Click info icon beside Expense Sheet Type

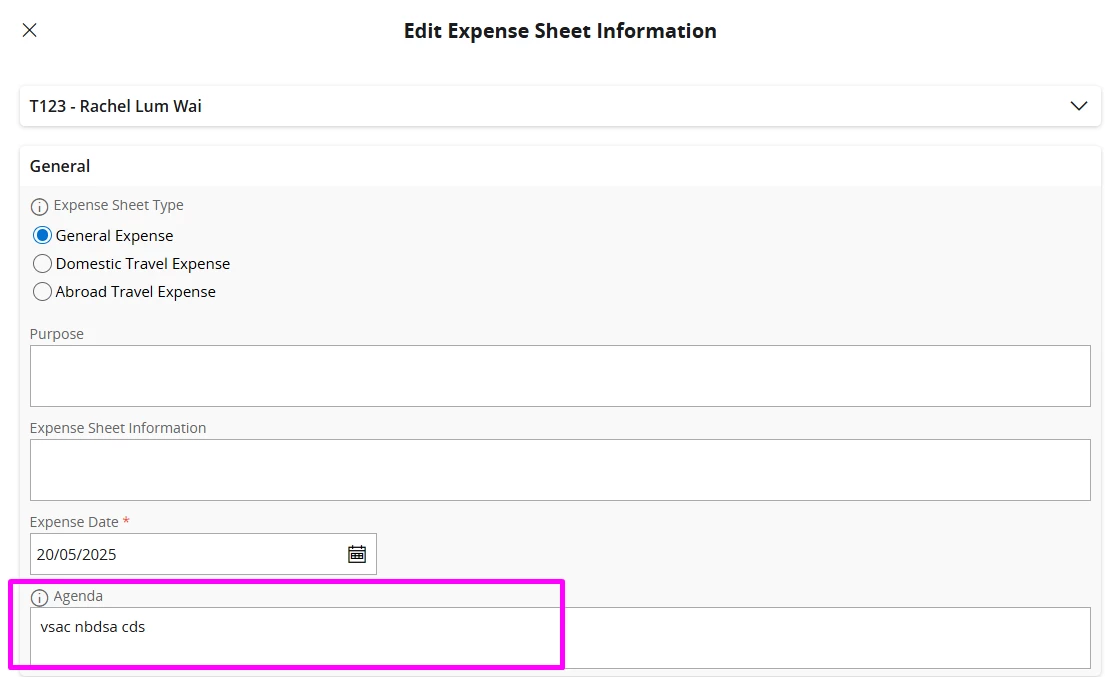point(39,207)
